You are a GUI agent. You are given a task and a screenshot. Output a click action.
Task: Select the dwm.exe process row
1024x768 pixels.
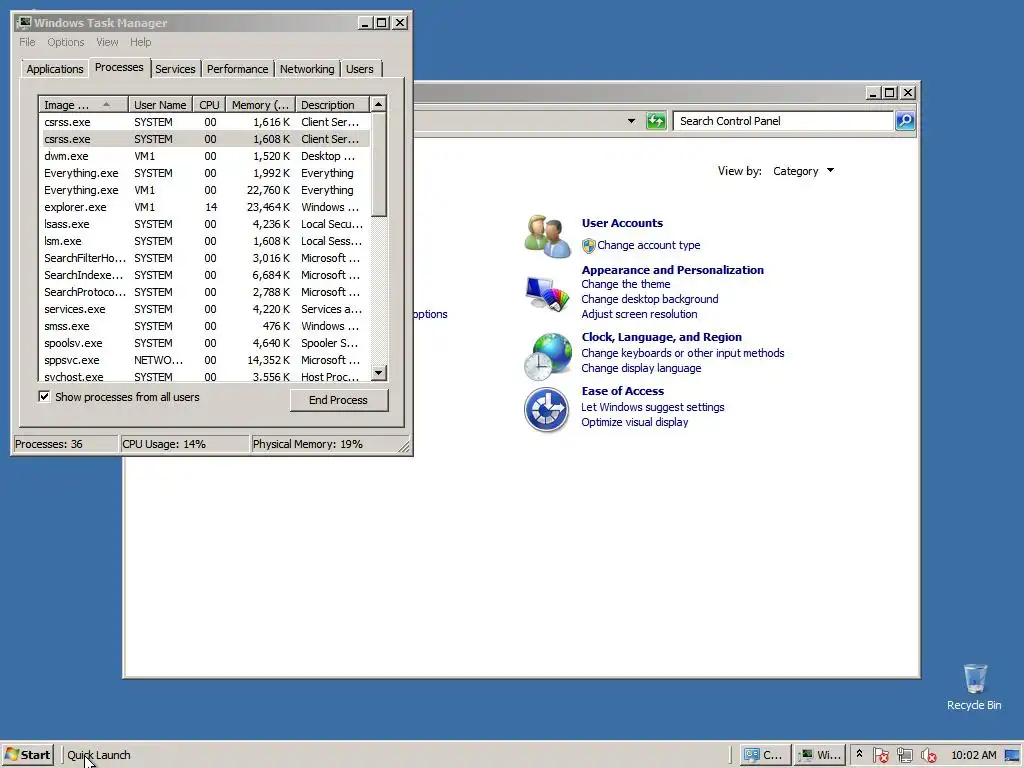tap(204, 156)
